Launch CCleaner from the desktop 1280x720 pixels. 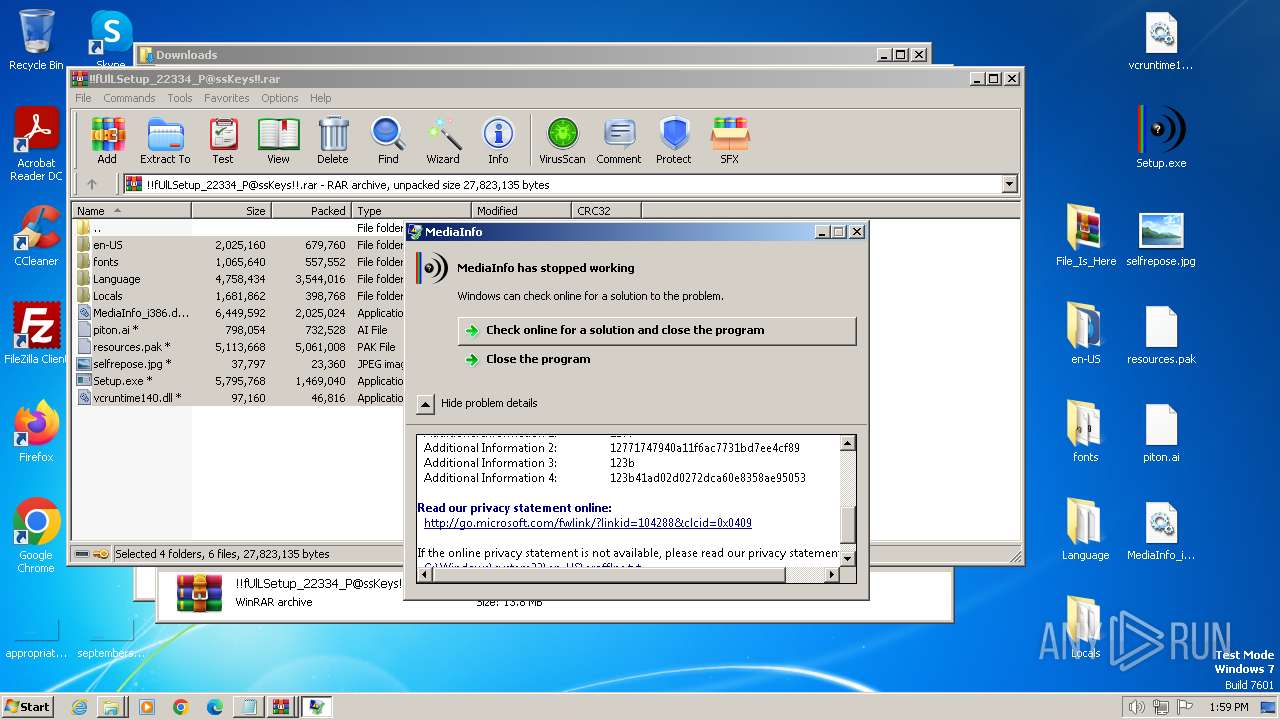point(36,236)
